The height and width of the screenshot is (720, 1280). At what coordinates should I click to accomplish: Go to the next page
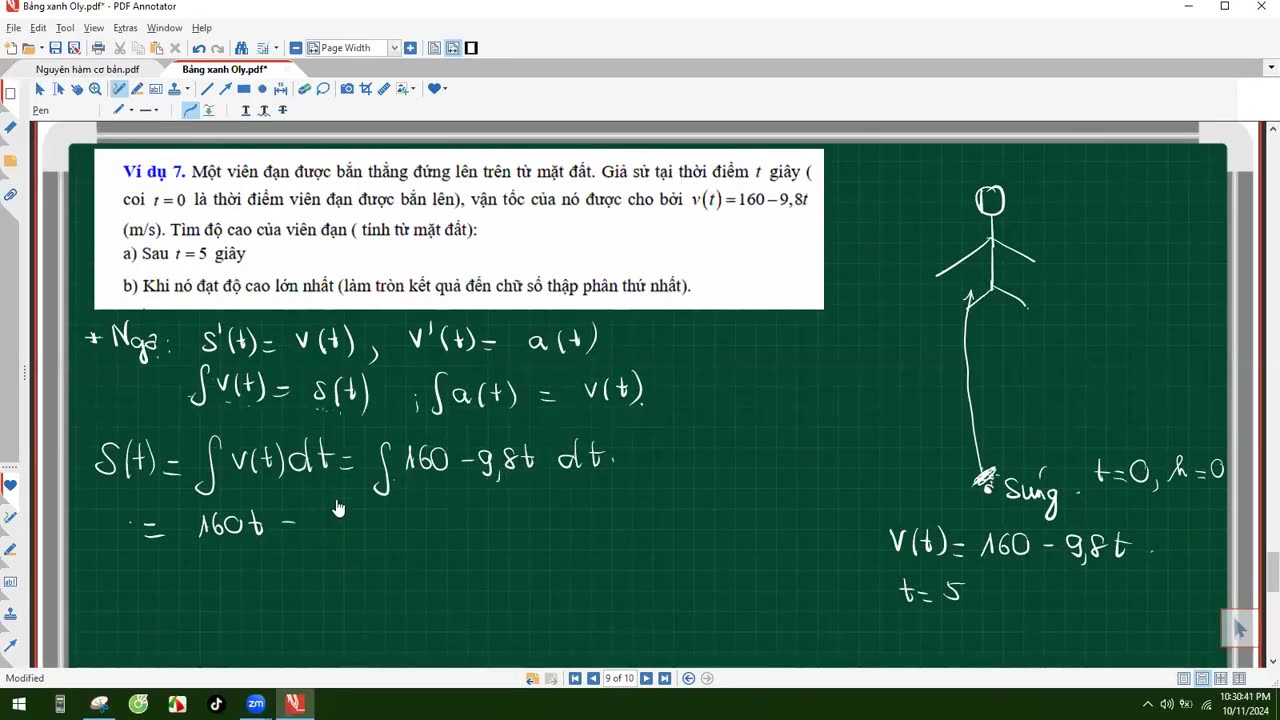(x=646, y=678)
